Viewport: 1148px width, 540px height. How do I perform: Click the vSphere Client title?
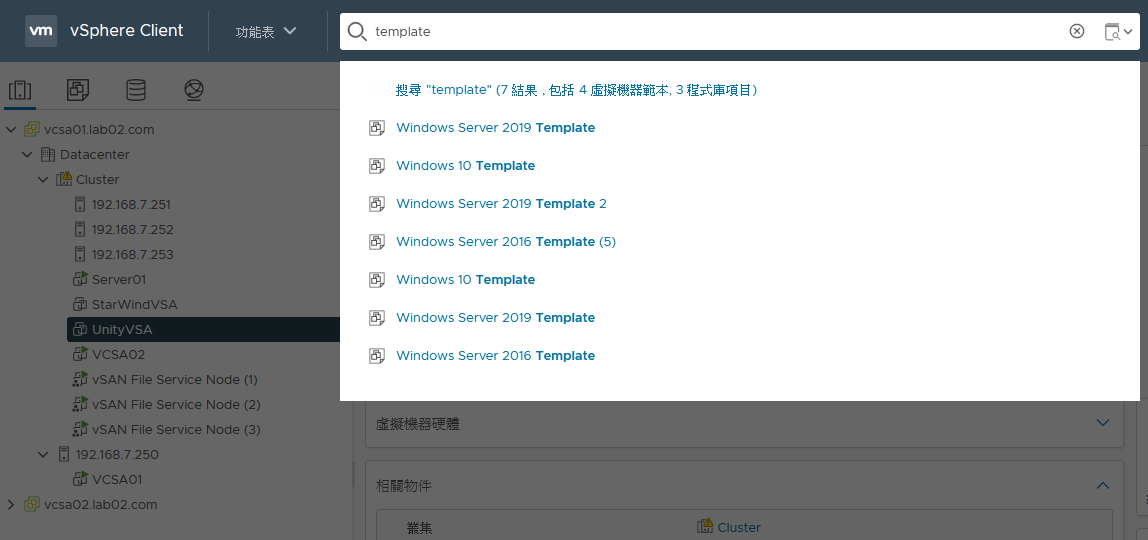[x=127, y=31]
